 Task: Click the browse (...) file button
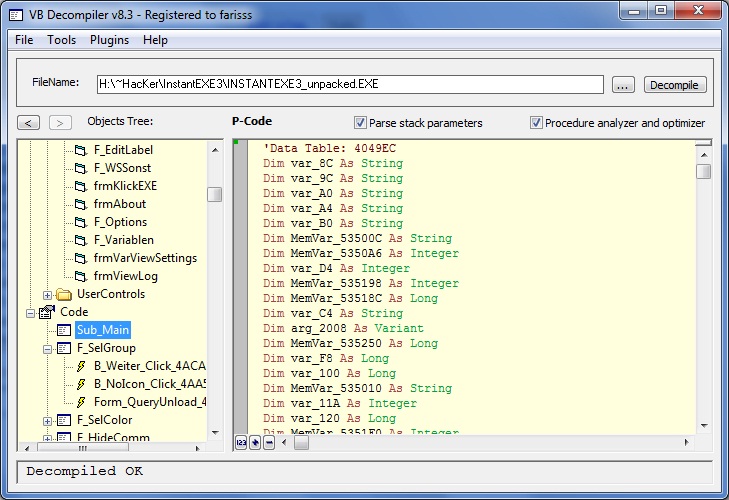point(623,85)
